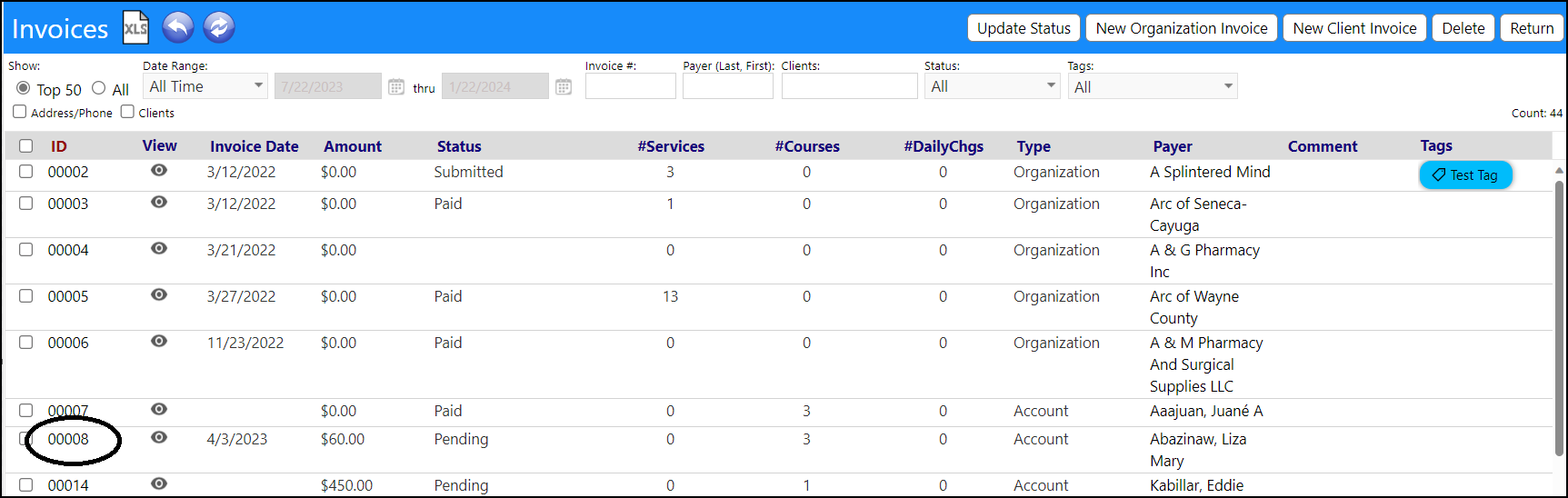
Task: Sort by Amount column header
Action: pos(353,146)
